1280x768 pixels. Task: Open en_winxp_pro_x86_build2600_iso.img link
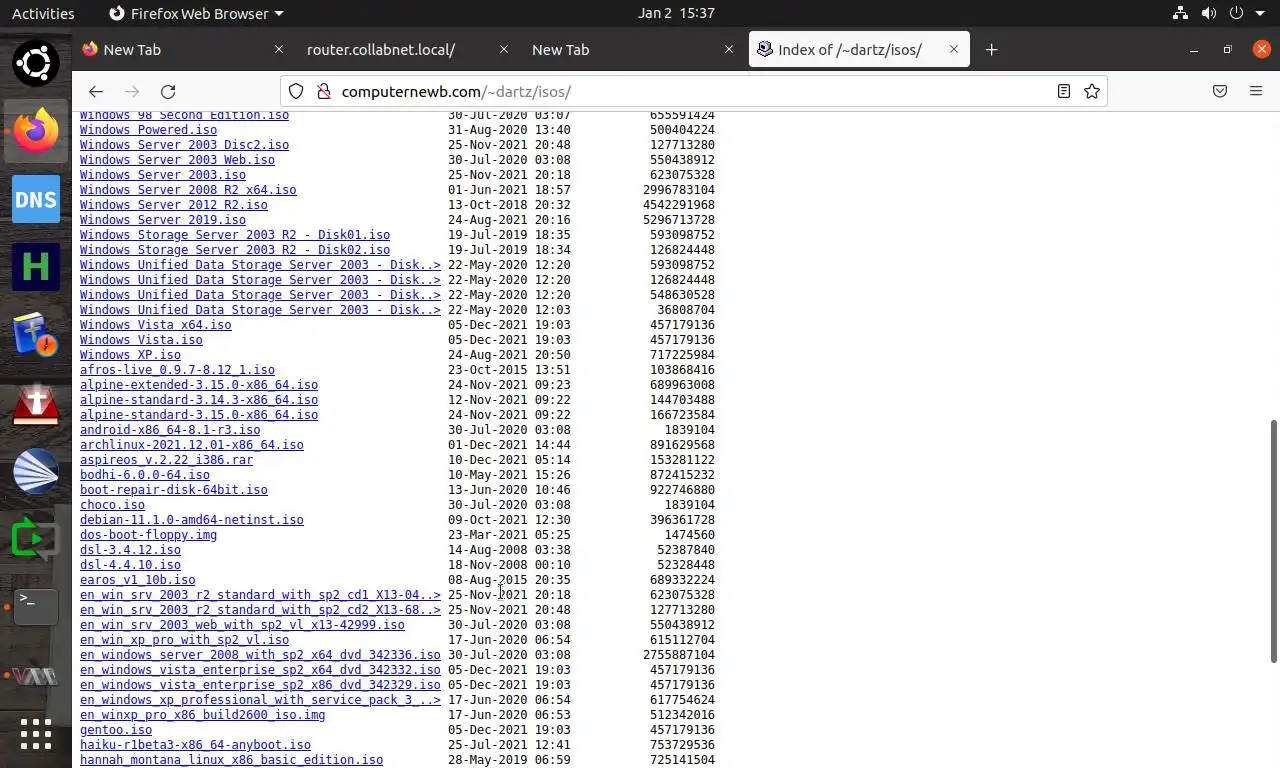tap(202, 715)
